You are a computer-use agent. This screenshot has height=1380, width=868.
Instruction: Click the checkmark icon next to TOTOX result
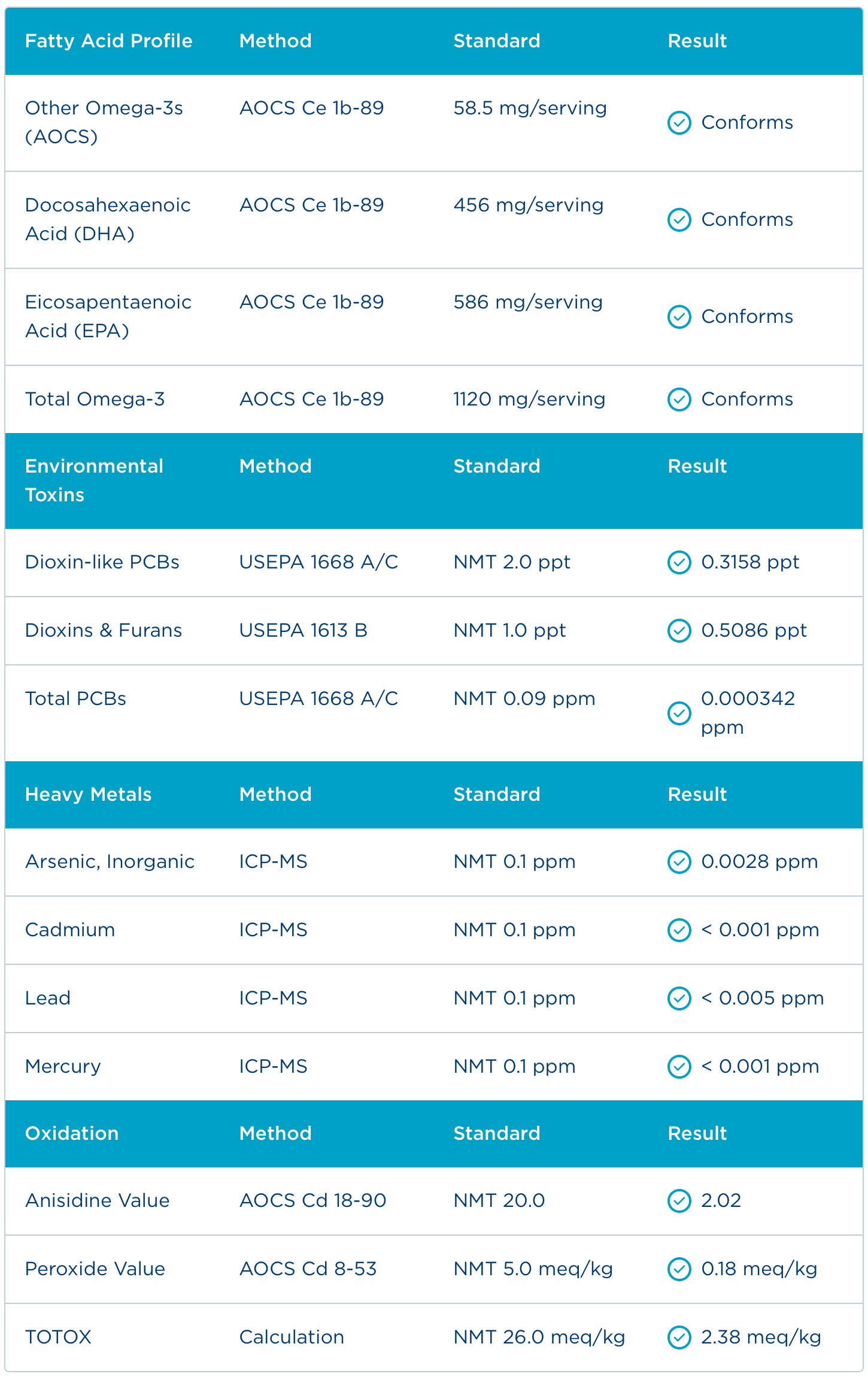pos(679,1337)
